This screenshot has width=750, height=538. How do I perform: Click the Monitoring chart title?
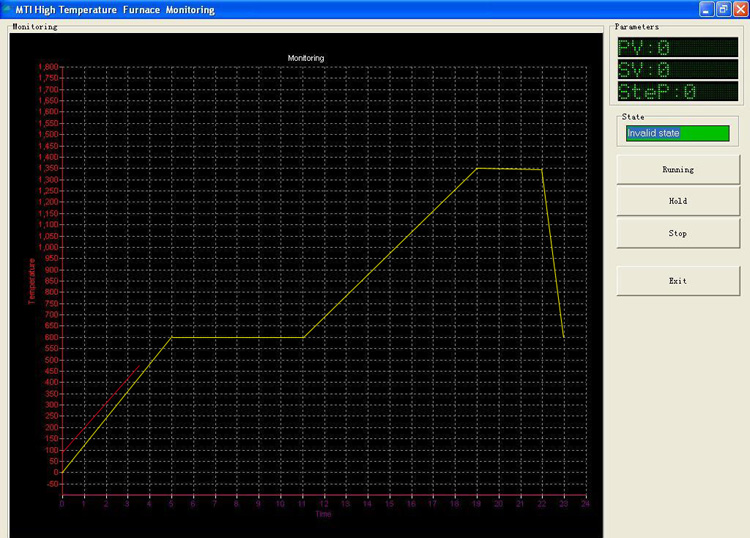(306, 58)
